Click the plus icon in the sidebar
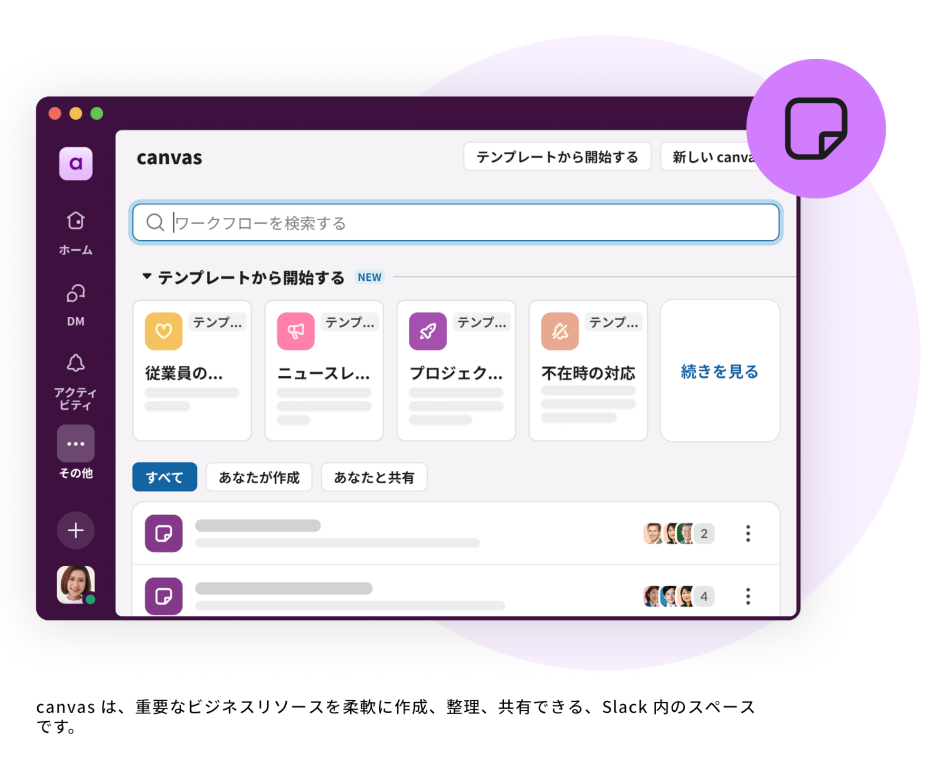The height and width of the screenshot is (759, 950). (75, 531)
